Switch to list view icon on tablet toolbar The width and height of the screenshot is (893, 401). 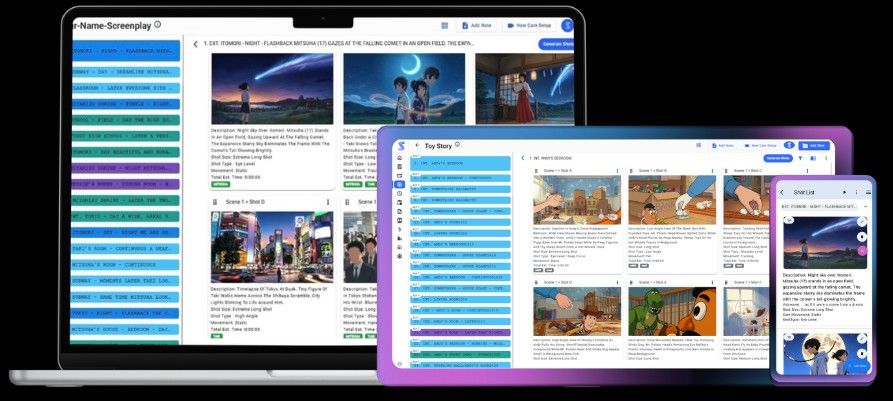coord(698,145)
